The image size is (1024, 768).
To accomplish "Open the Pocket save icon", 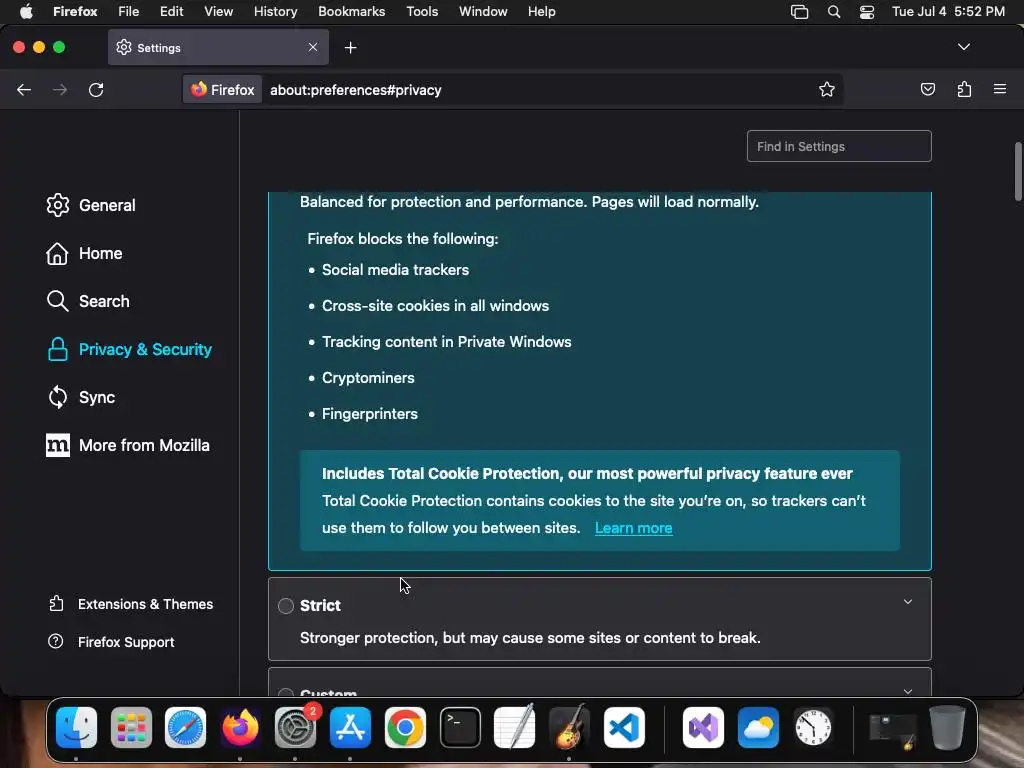I will pyautogui.click(x=927, y=89).
